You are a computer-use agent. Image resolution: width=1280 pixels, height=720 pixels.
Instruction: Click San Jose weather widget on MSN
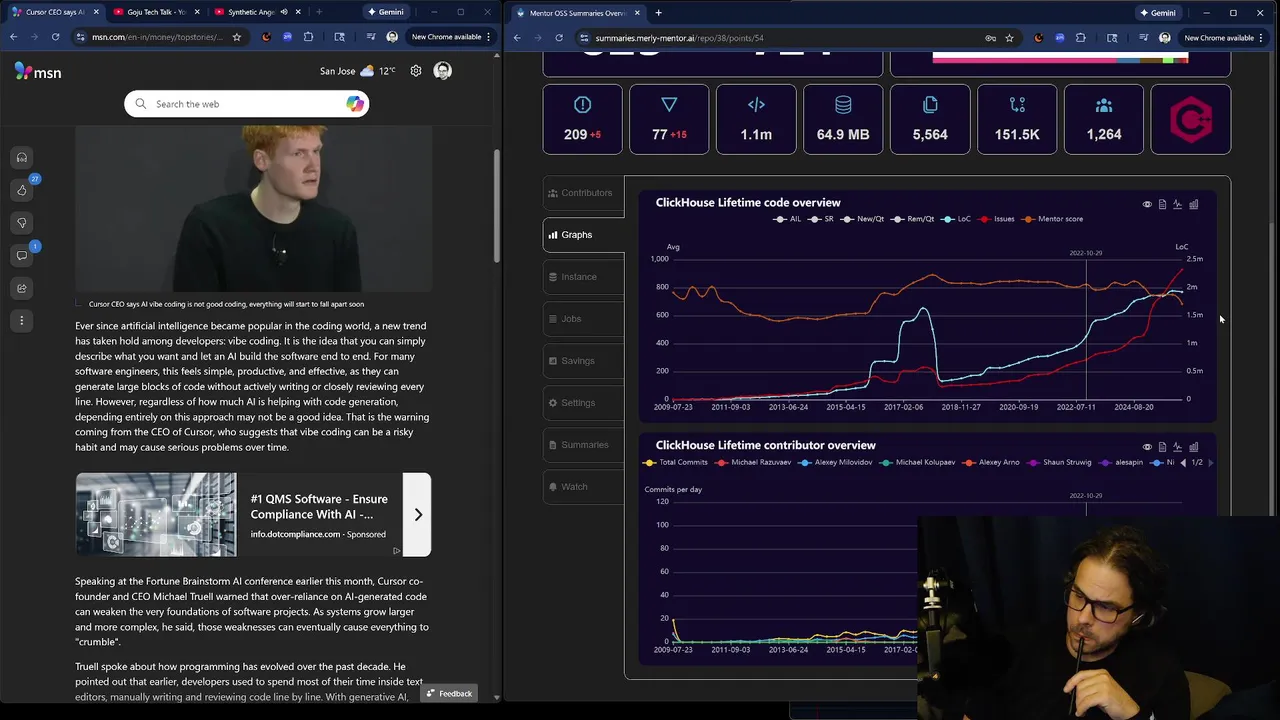click(x=357, y=71)
